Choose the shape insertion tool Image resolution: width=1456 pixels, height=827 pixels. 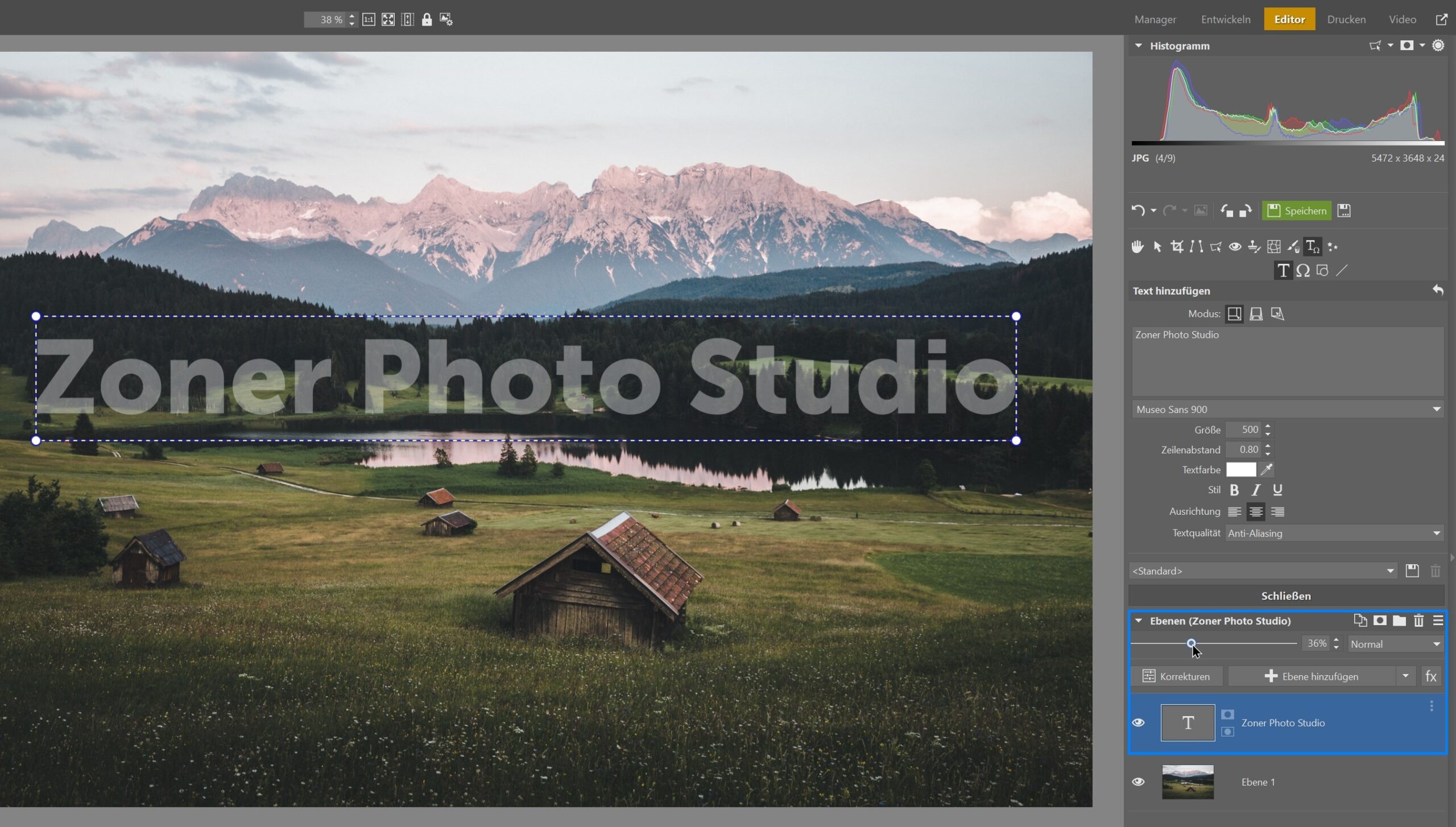(1322, 271)
